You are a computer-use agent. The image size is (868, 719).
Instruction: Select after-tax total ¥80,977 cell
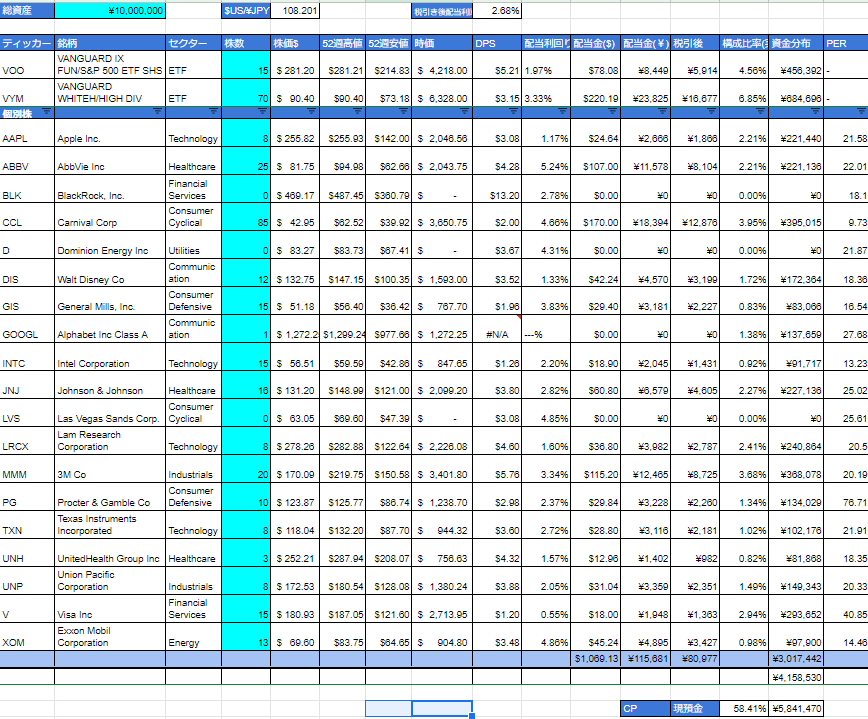click(x=695, y=659)
